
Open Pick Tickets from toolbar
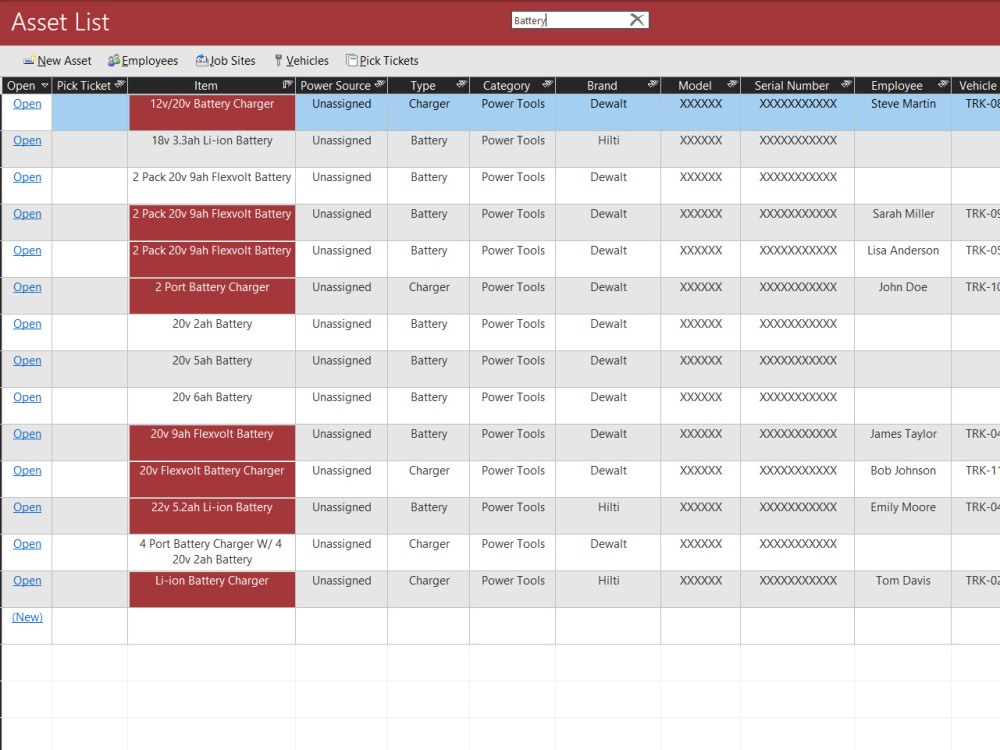pos(382,61)
